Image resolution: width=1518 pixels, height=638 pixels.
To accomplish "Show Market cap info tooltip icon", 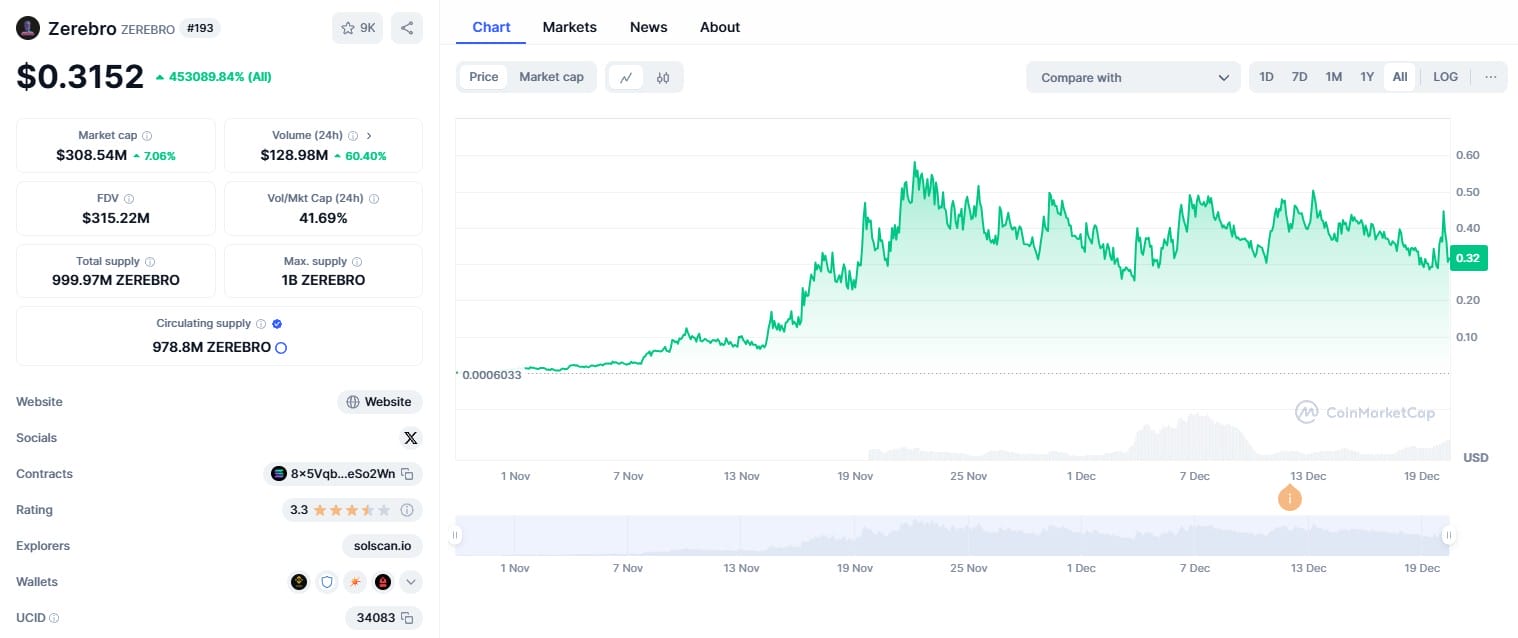I will coord(147,135).
